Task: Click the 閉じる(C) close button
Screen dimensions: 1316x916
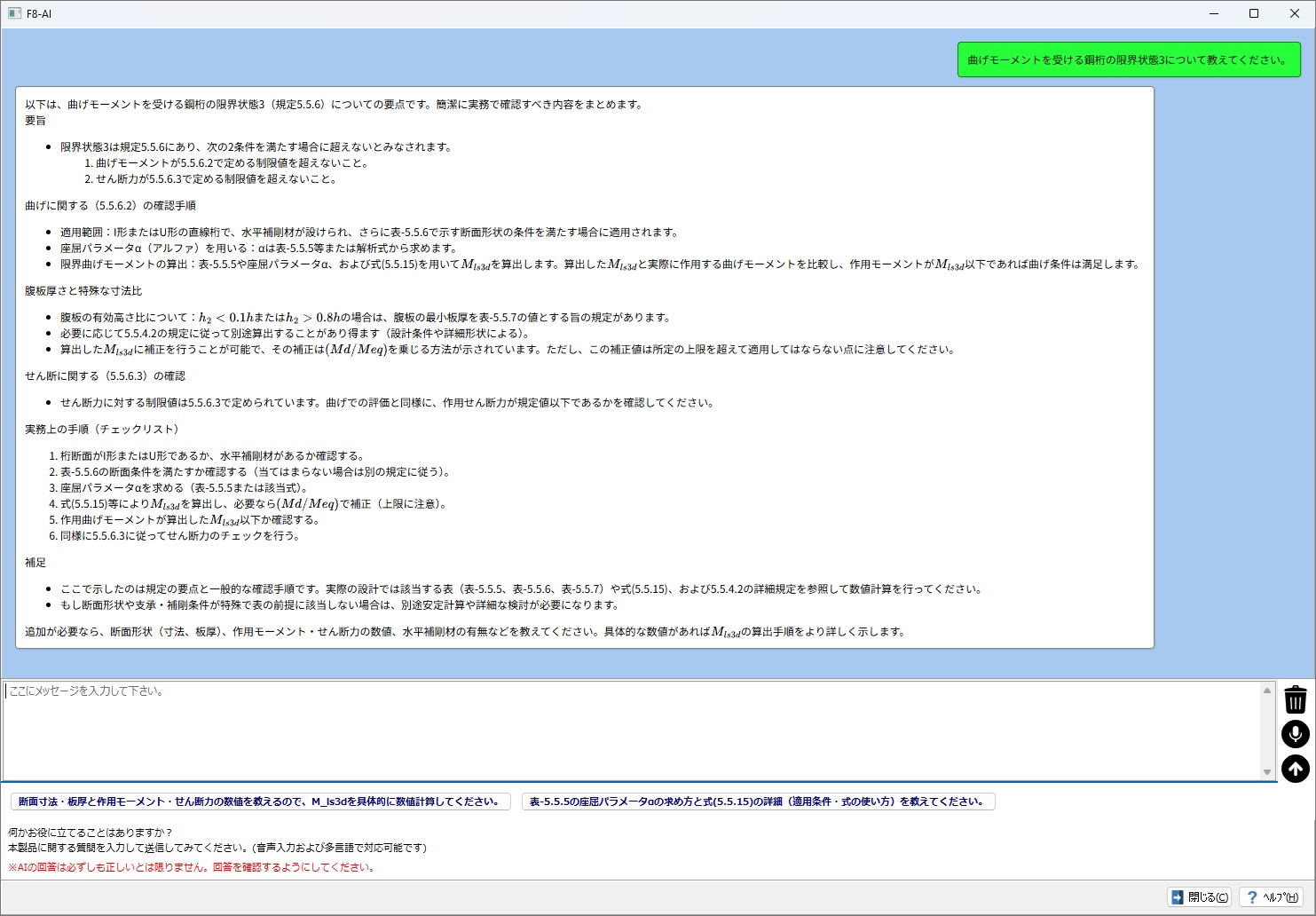Action: (1199, 897)
